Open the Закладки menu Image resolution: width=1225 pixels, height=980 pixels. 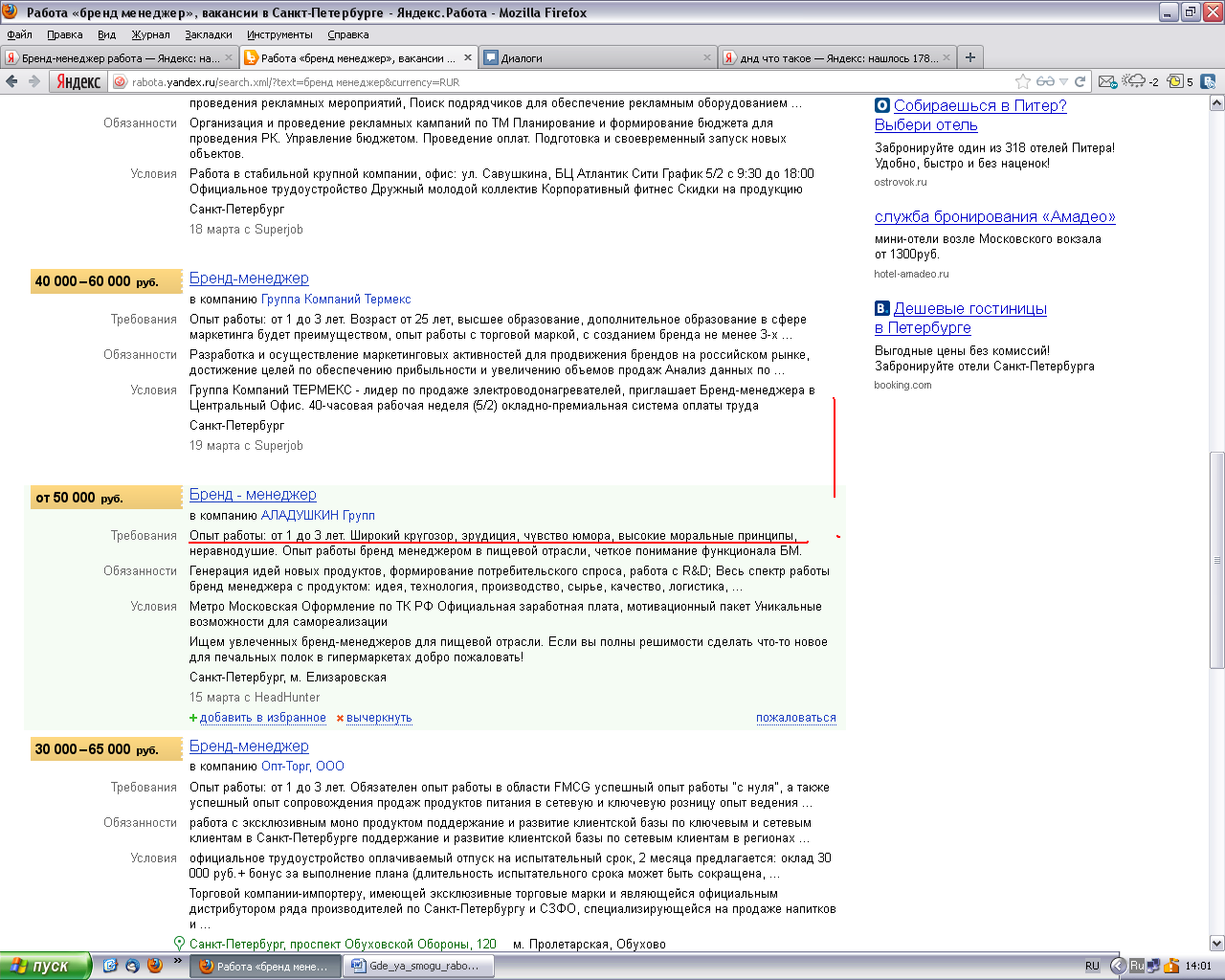[x=209, y=34]
